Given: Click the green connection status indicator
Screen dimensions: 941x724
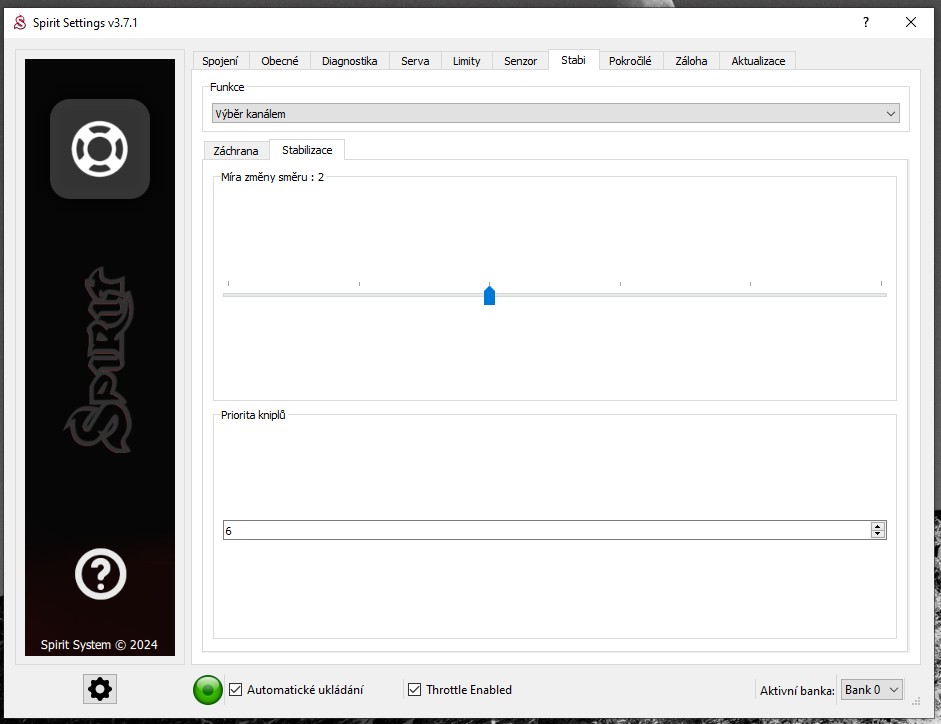Looking at the screenshot, I should coord(207,690).
